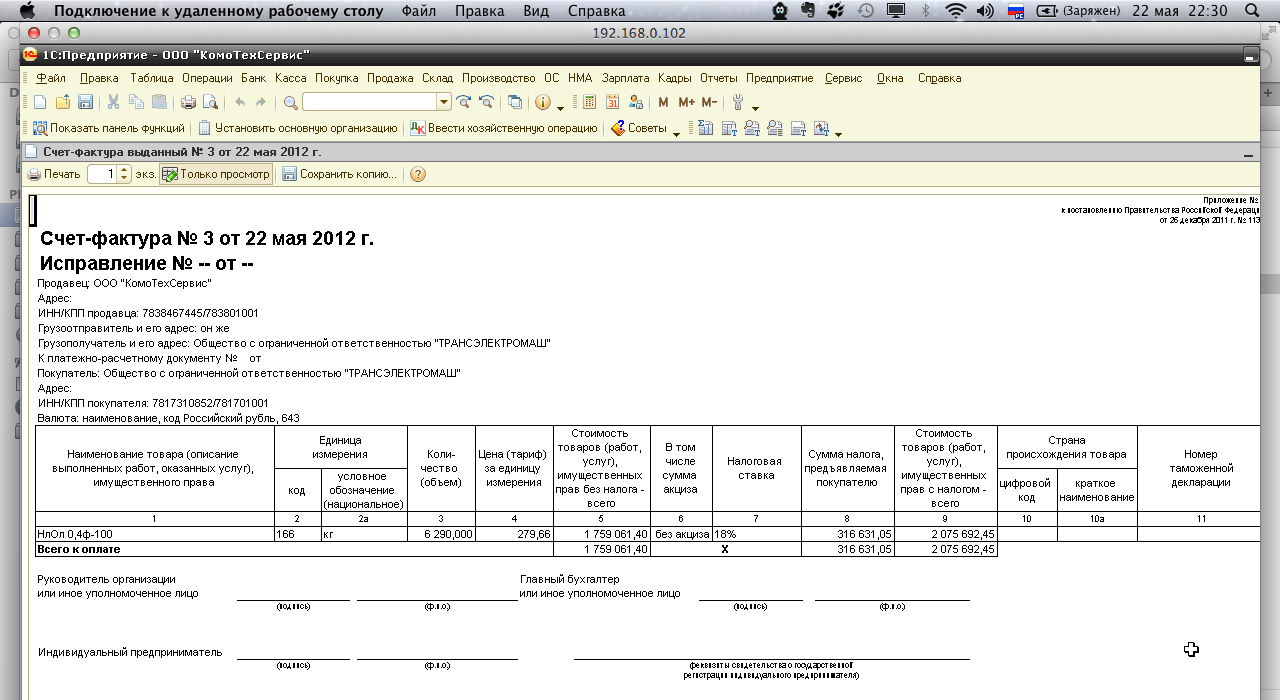
Task: Click the Советы button
Action: (638, 128)
